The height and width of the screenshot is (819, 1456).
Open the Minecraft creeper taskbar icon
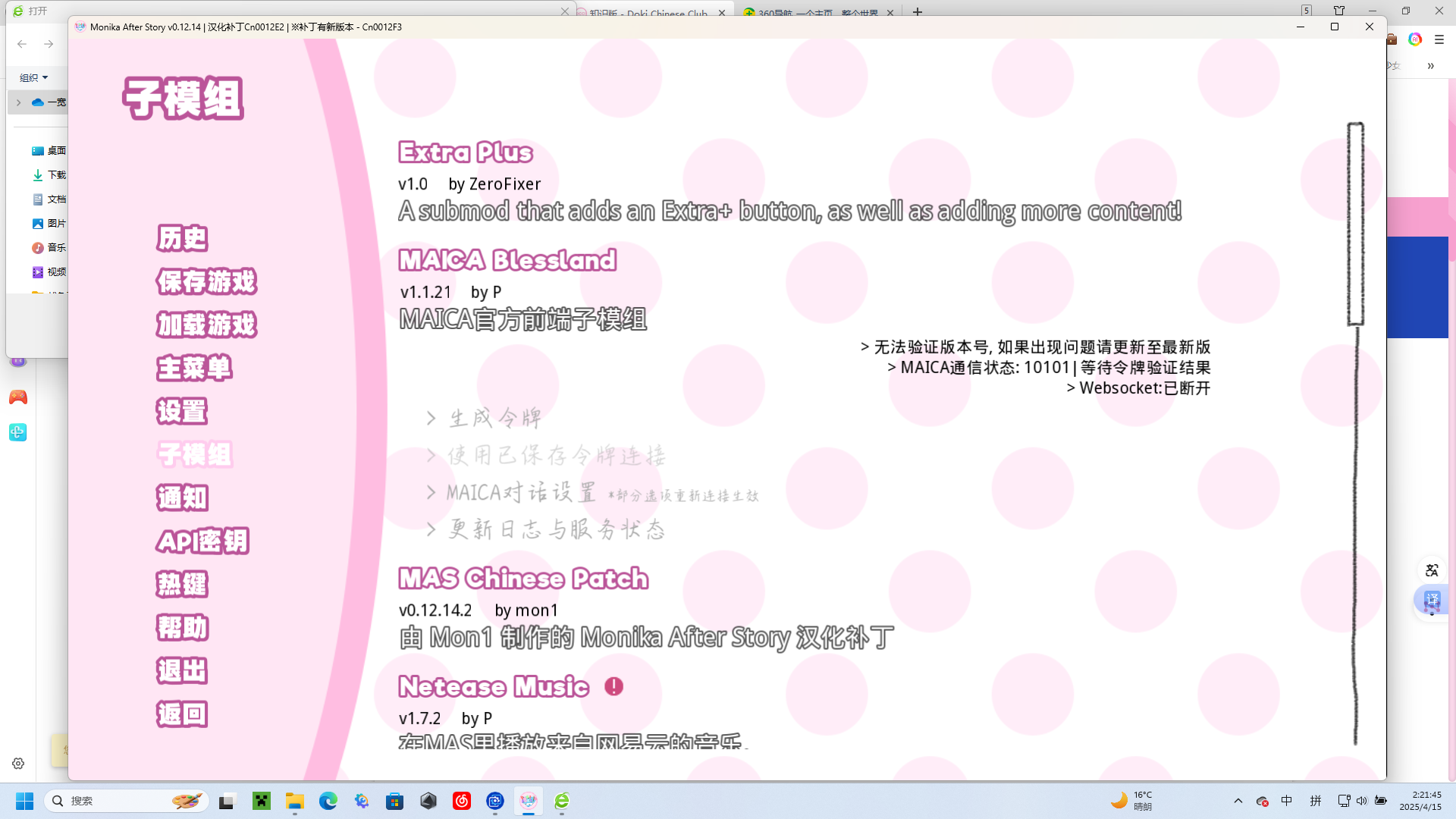point(262,801)
